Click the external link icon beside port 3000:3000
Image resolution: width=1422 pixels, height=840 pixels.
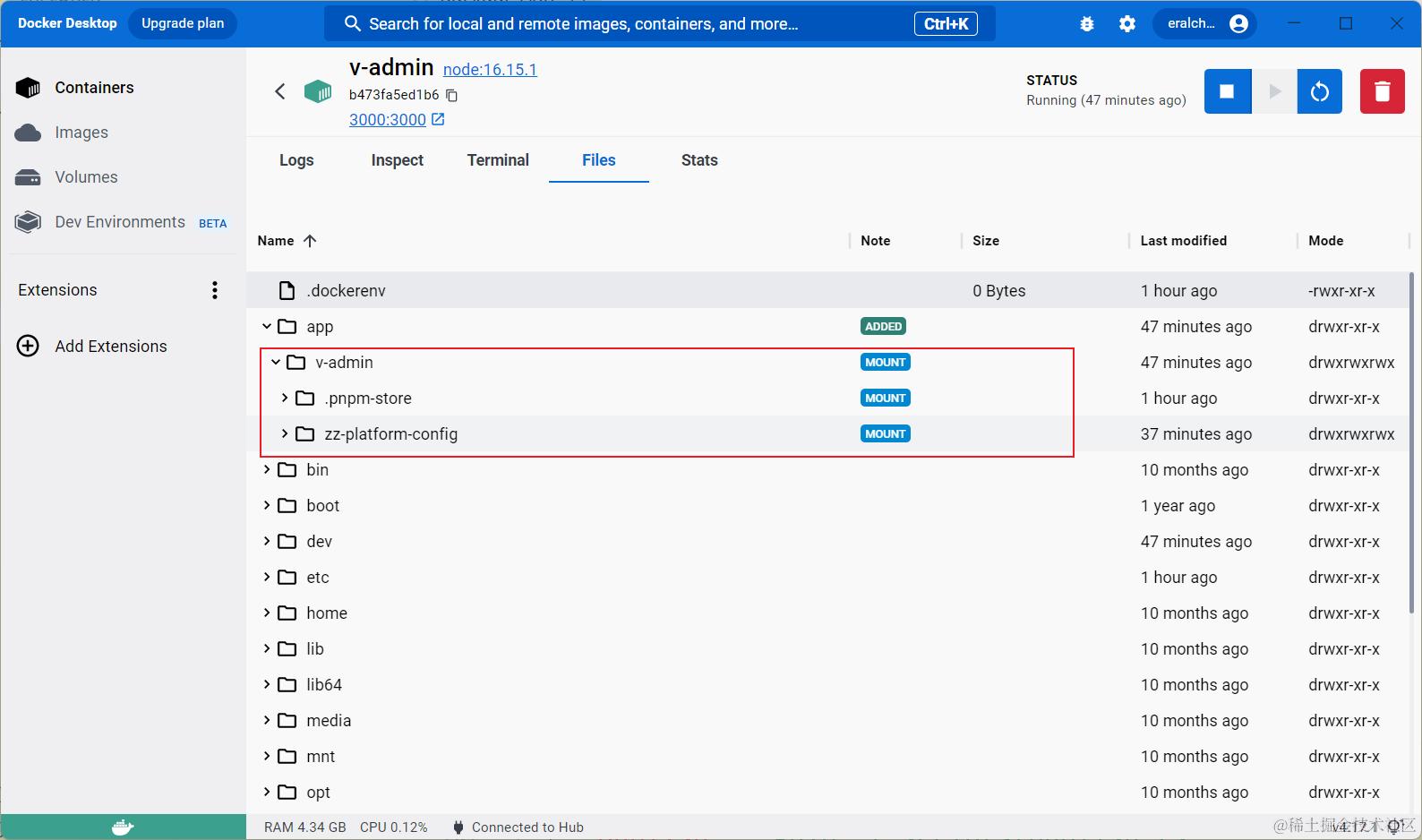(x=438, y=119)
